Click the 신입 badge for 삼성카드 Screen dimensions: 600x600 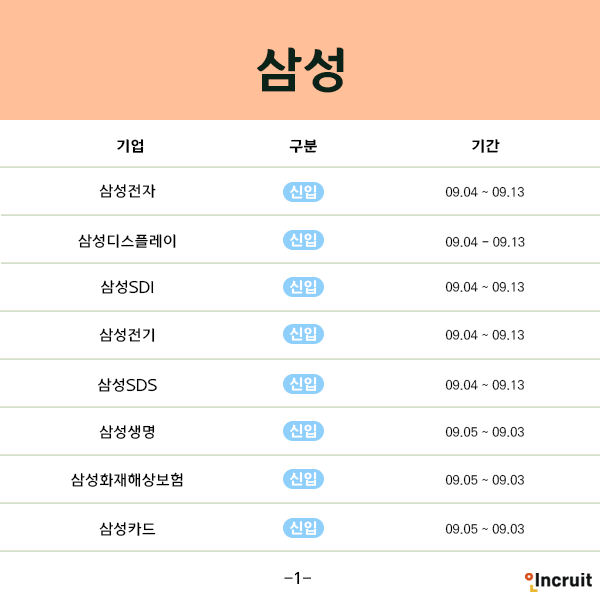click(303, 528)
